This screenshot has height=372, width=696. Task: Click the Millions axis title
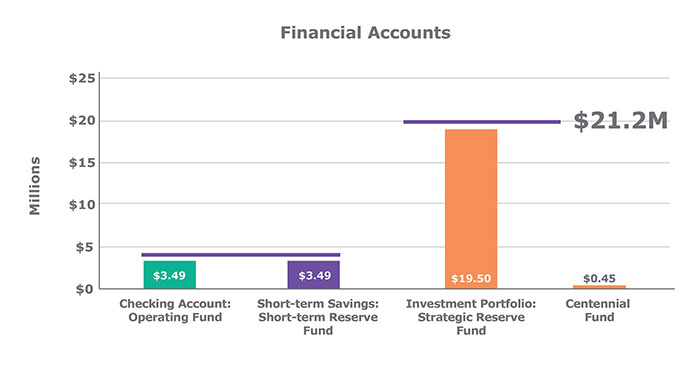pyautogui.click(x=35, y=186)
